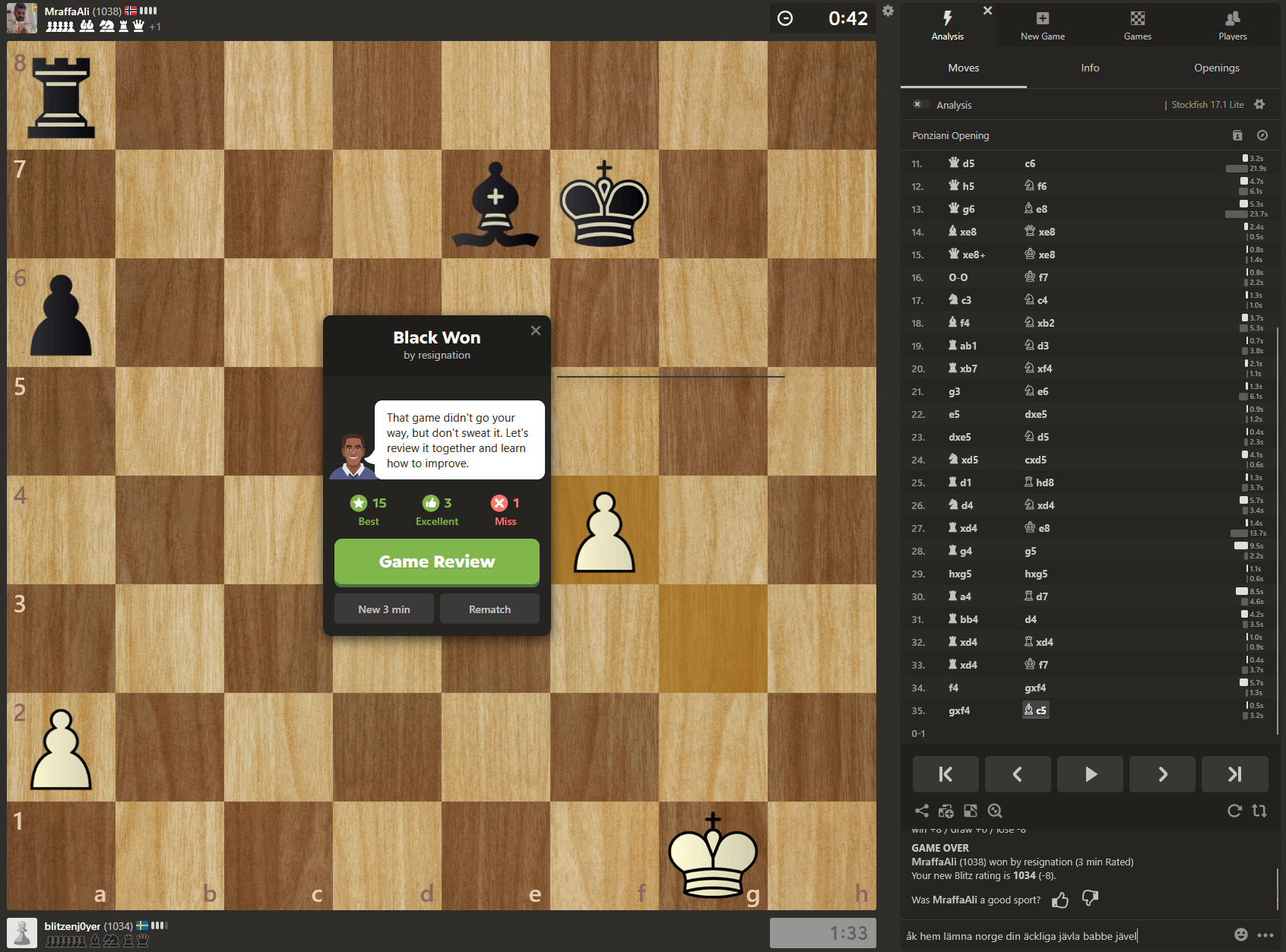Open Stockfish 17.1 Lite engine settings gear

1259,105
